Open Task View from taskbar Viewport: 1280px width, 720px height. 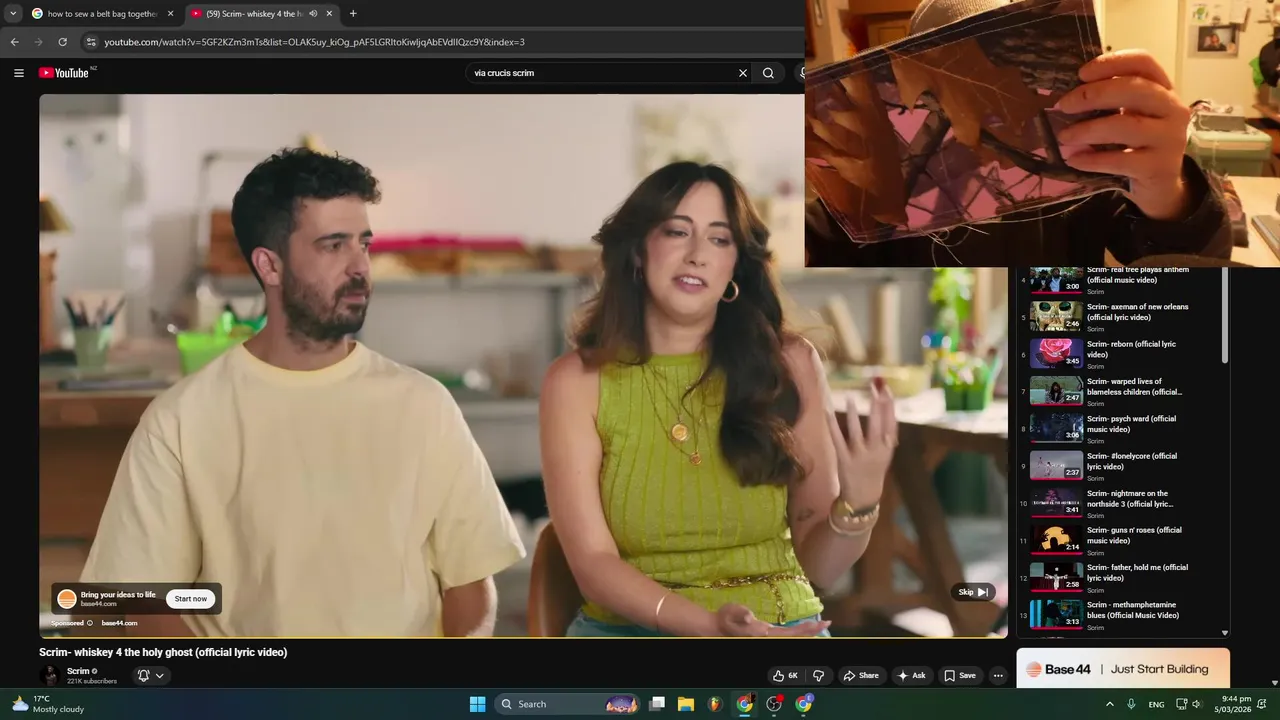[x=657, y=704]
